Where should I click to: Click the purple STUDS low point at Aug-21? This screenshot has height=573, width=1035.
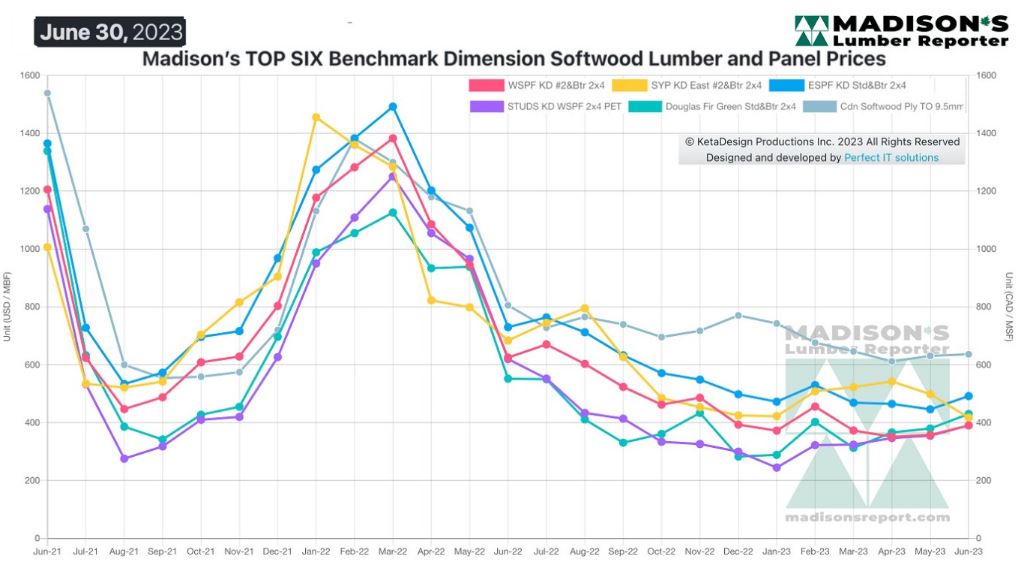coord(124,459)
